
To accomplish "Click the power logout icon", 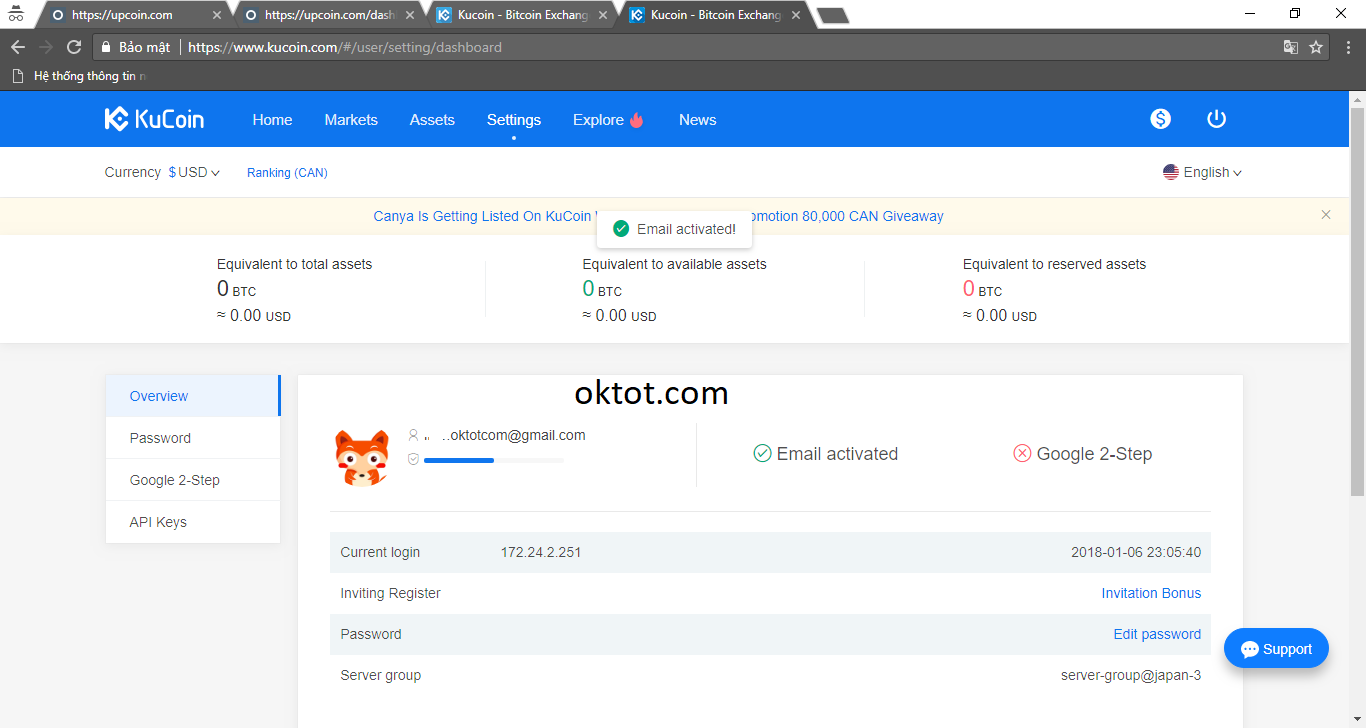I will [1216, 119].
